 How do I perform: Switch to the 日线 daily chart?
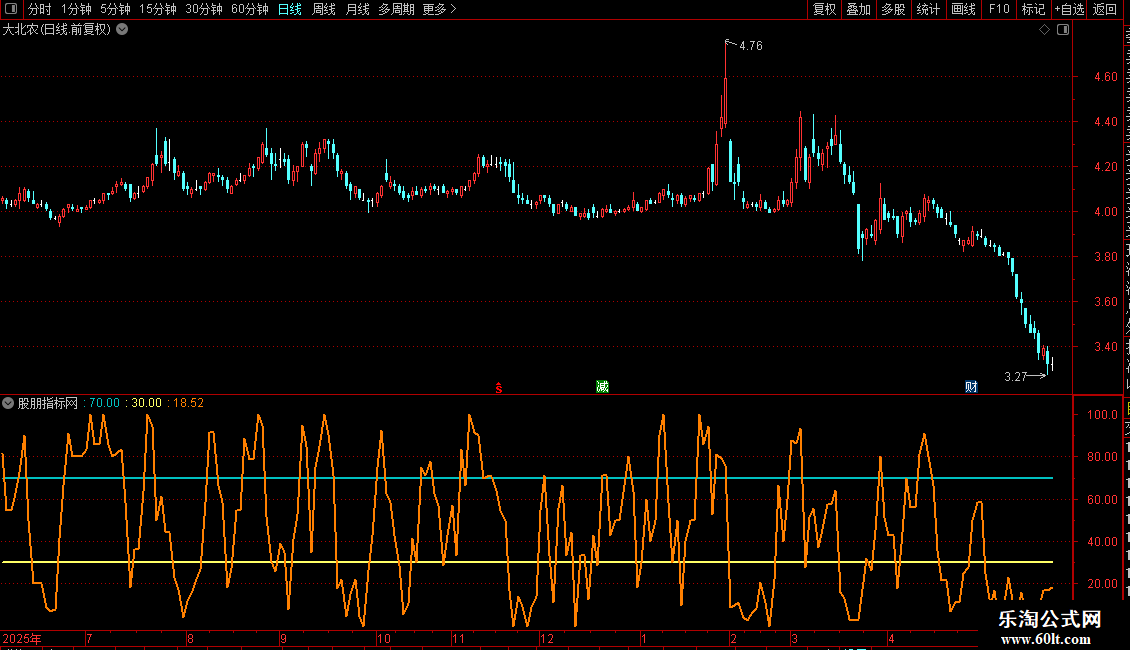pyautogui.click(x=290, y=9)
